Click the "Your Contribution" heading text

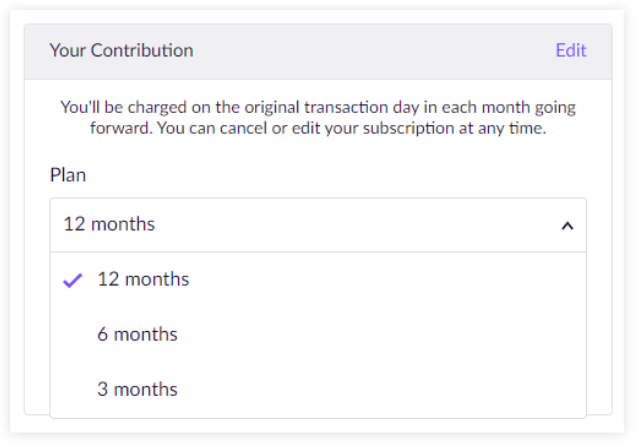121,51
